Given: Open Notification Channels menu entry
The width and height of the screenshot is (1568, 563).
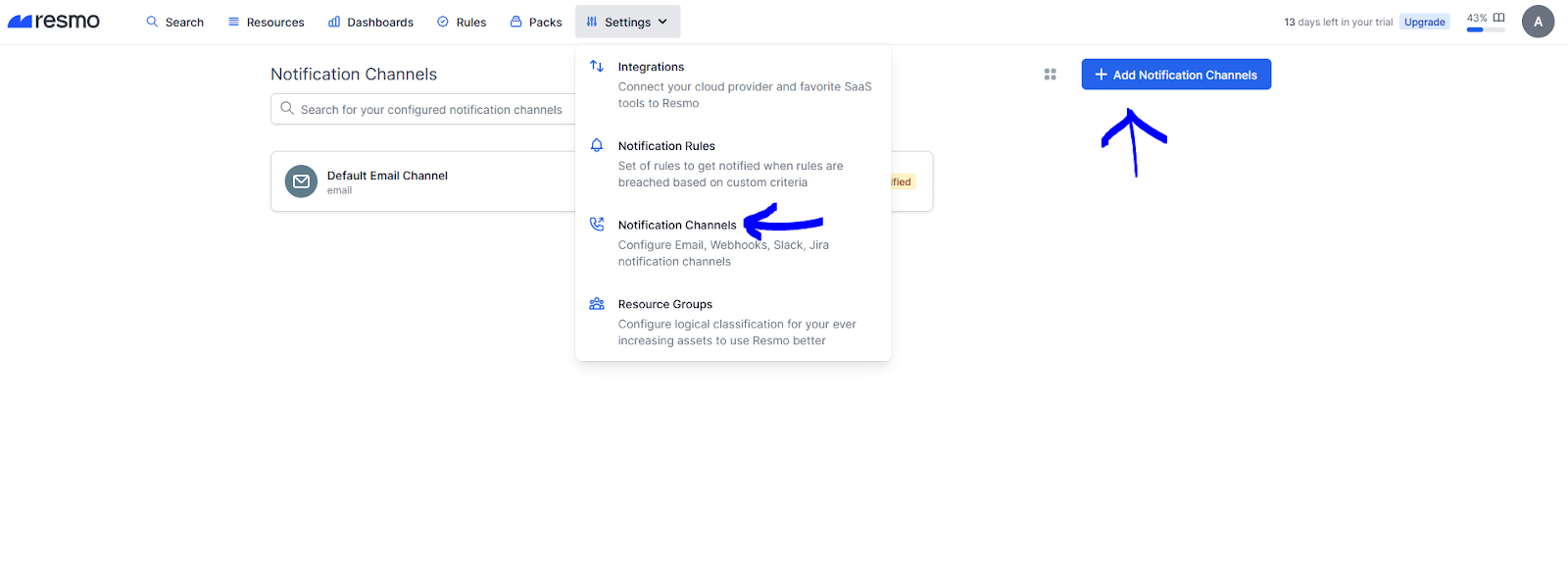Looking at the screenshot, I should point(677,225).
